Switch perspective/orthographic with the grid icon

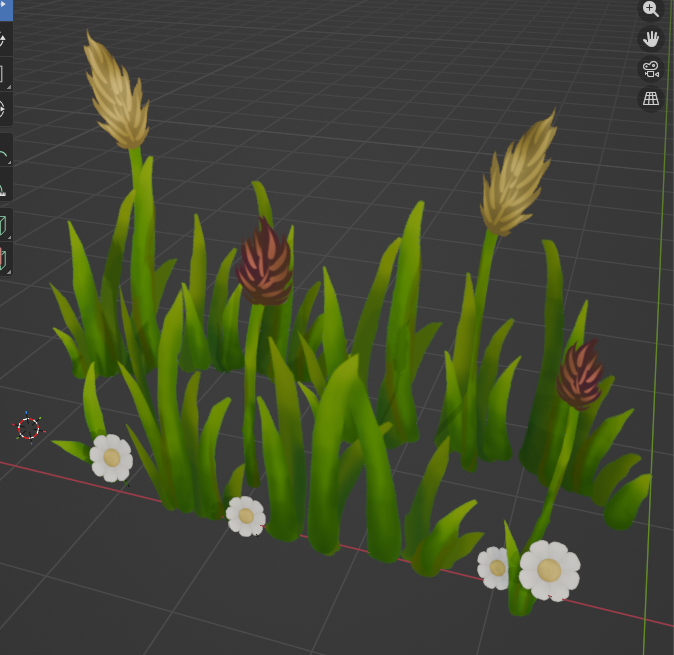pos(651,99)
